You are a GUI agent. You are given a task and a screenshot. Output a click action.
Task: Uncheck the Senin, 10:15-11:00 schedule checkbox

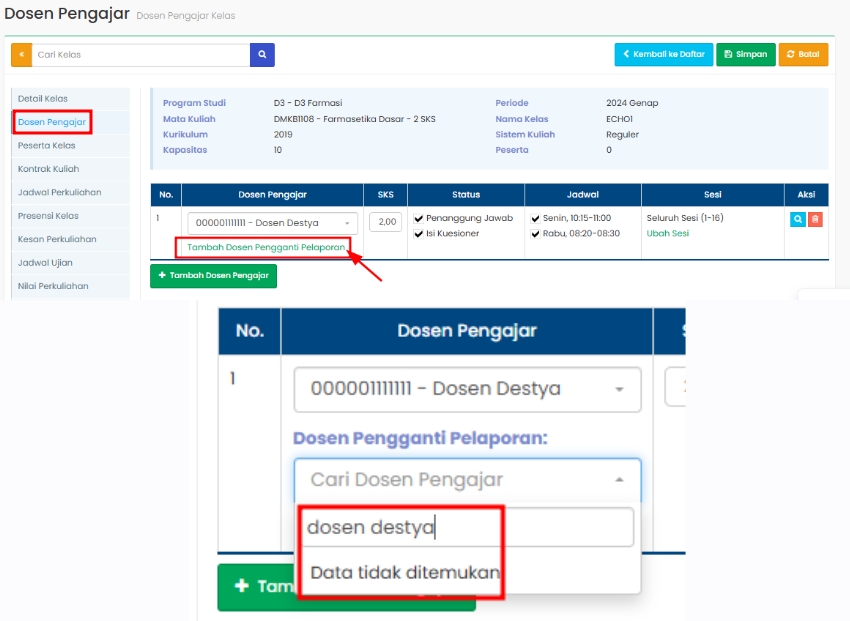click(536, 218)
